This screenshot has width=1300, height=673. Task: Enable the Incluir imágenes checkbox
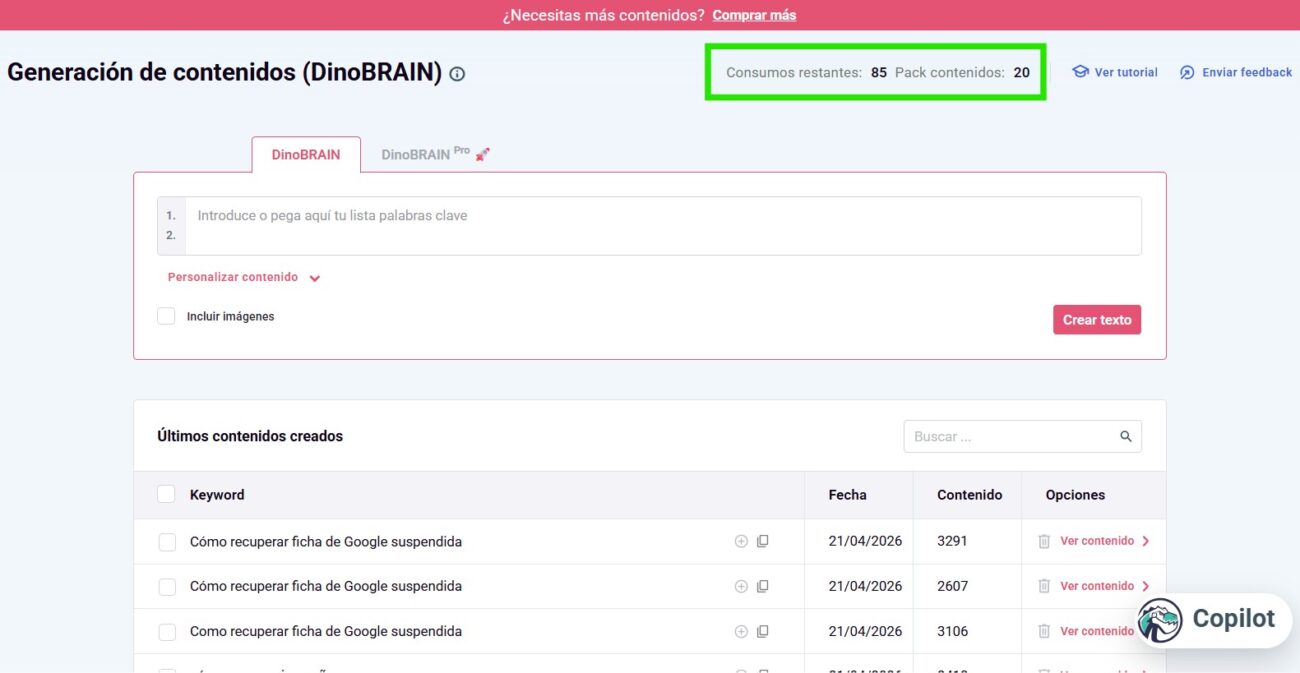click(x=166, y=316)
